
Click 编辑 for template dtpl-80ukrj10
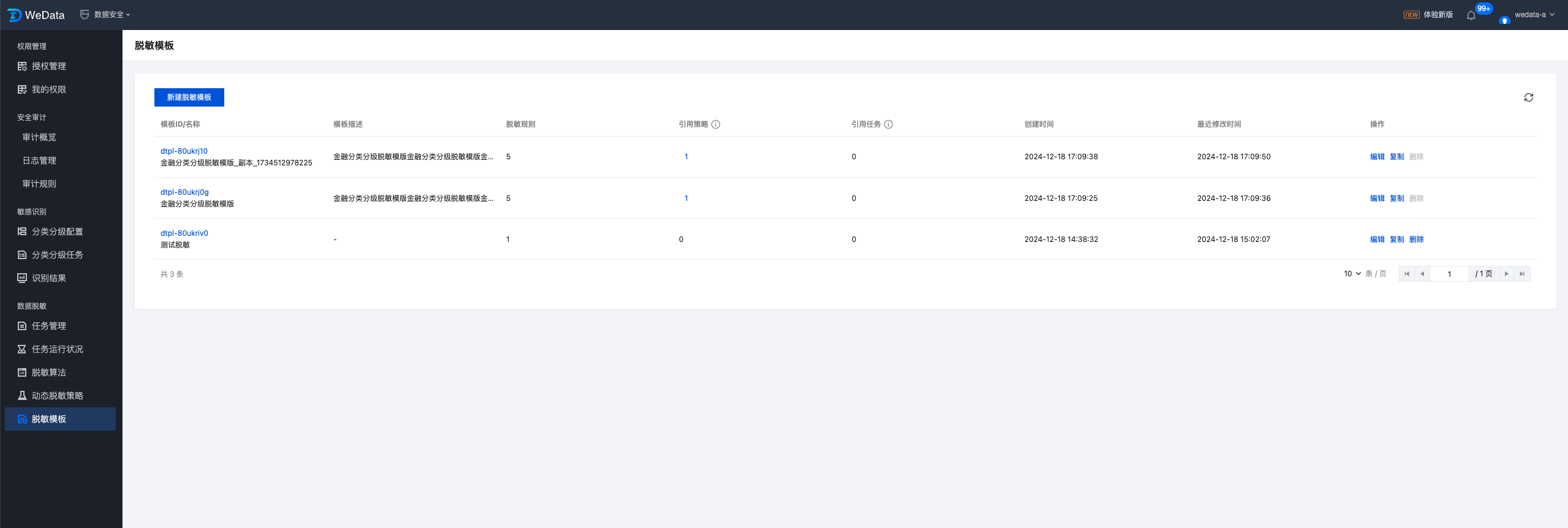[x=1377, y=157]
